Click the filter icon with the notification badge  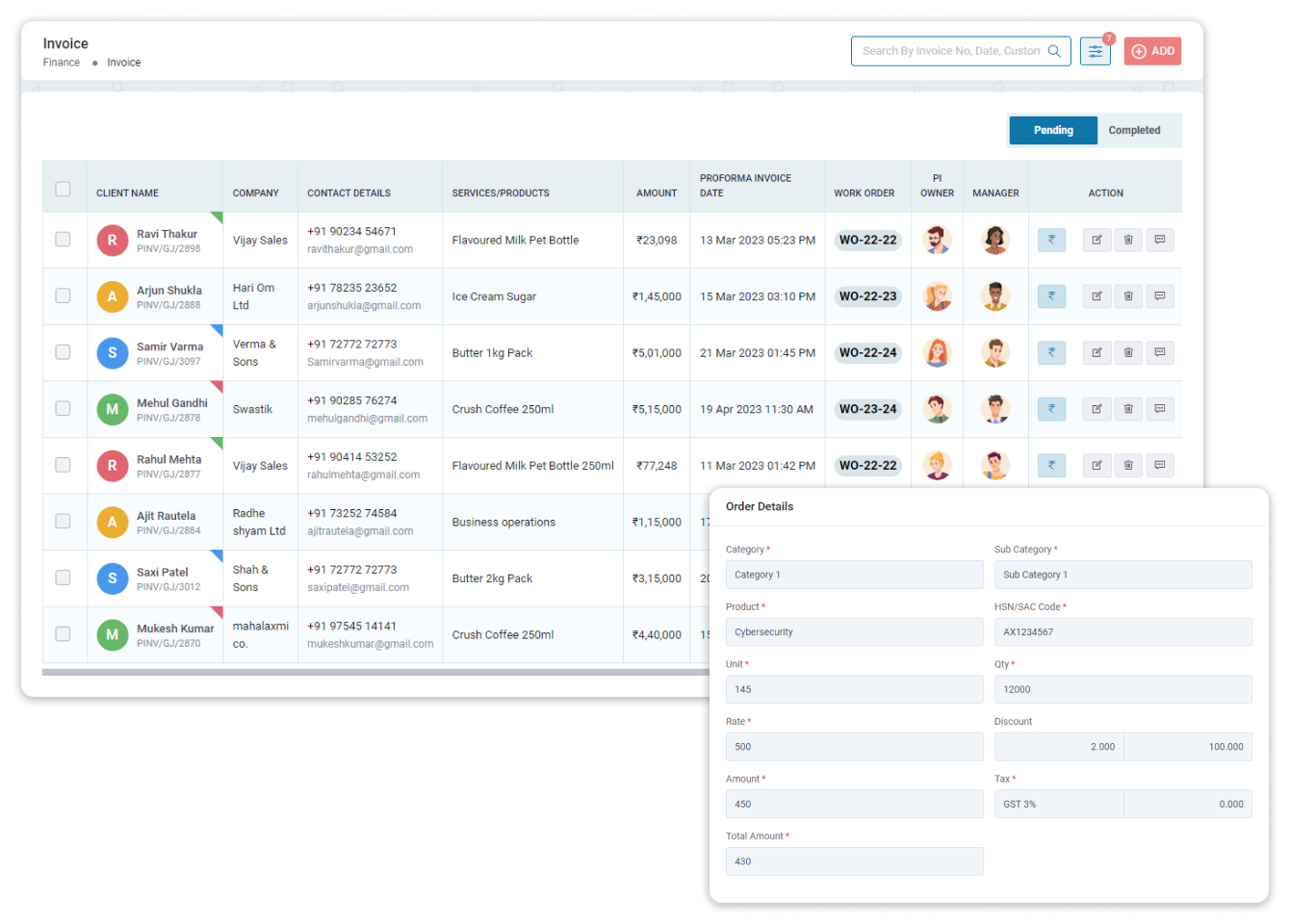click(x=1095, y=50)
